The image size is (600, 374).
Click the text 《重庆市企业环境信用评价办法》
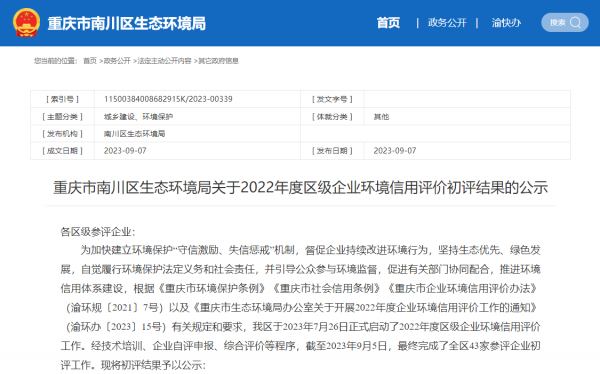(x=463, y=288)
